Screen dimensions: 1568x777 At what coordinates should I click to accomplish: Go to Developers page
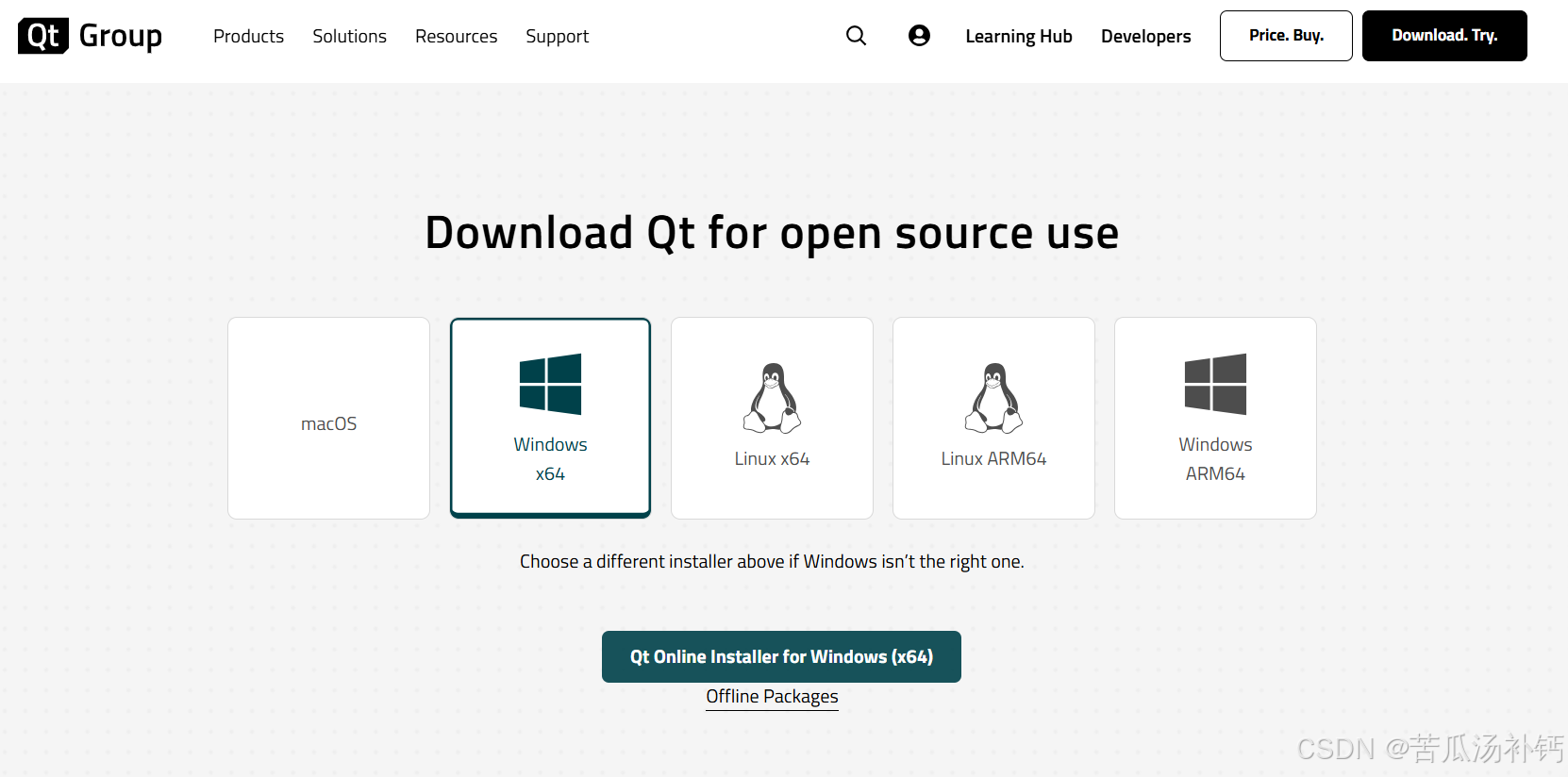1146,37
